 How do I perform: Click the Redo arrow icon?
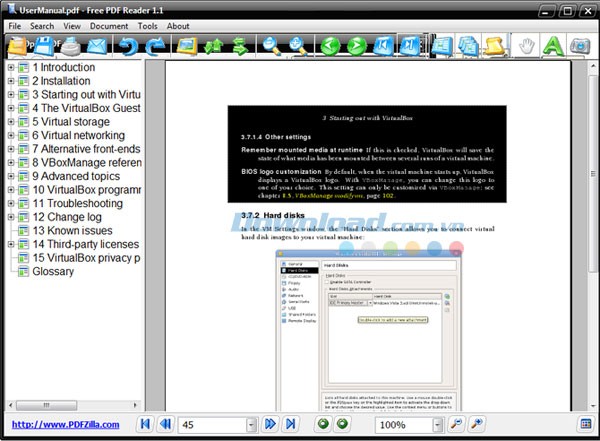[155, 46]
